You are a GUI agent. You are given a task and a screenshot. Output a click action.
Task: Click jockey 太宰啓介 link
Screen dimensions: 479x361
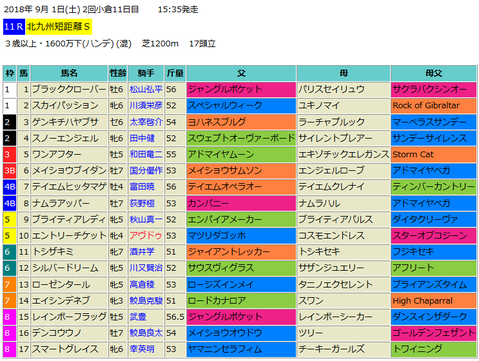click(x=146, y=122)
